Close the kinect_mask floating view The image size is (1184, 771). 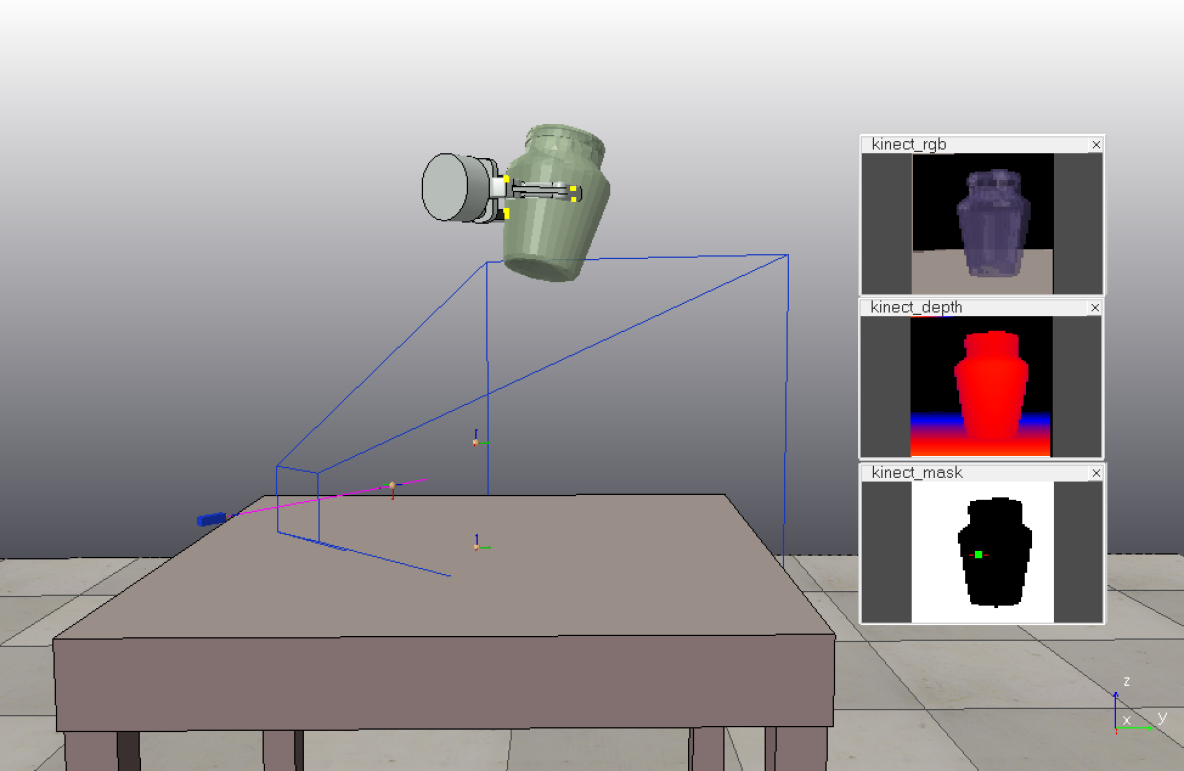click(1096, 473)
